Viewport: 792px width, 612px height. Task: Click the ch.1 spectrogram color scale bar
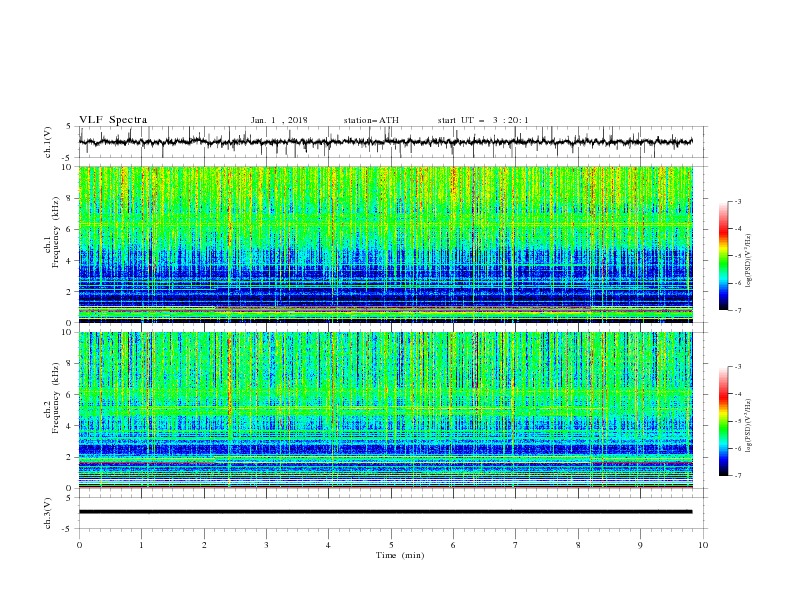(x=723, y=256)
